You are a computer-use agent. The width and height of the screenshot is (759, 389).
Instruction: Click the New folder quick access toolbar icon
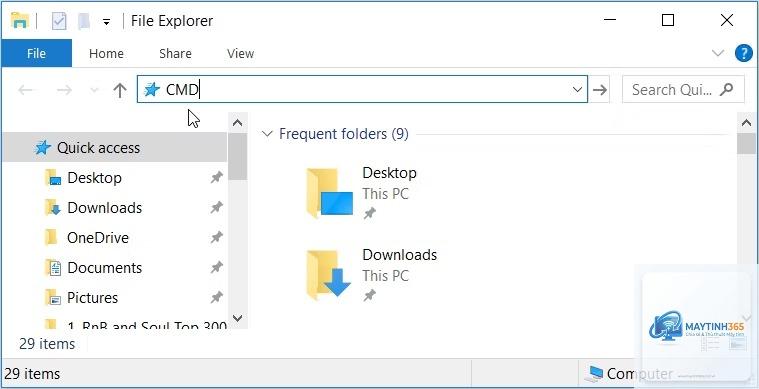[84, 21]
